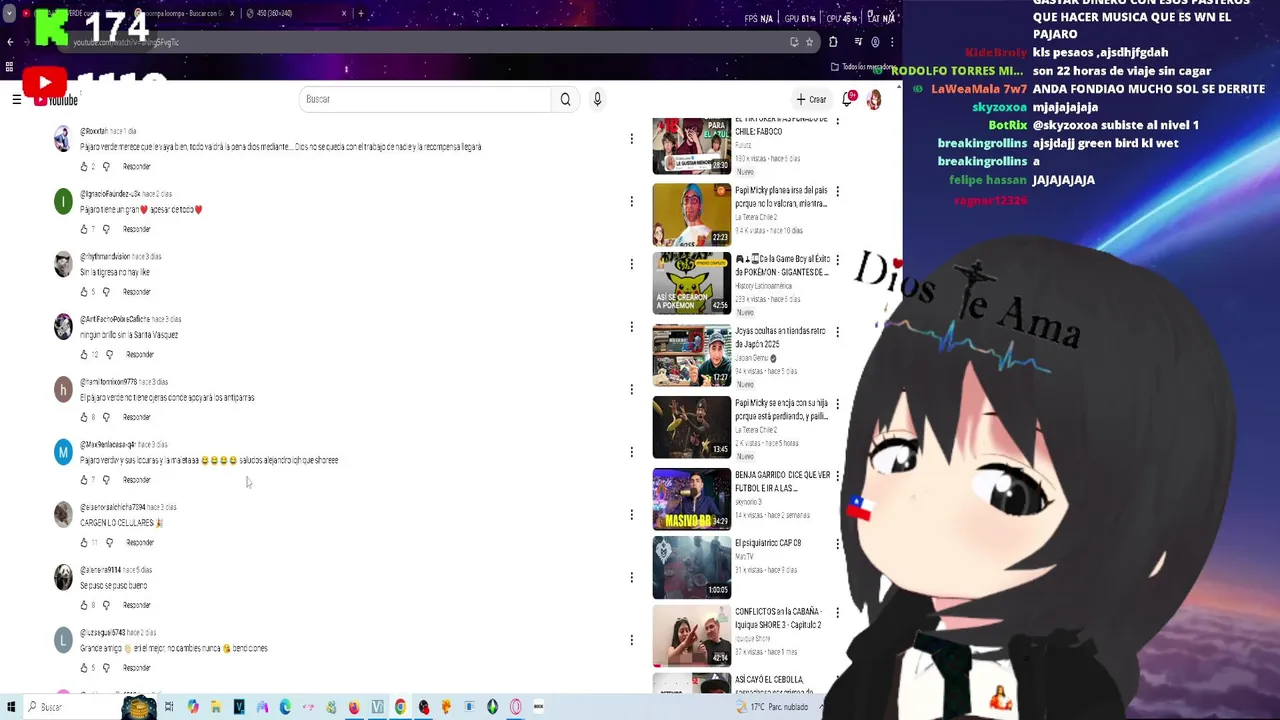Go back with browser back arrow
Viewport: 1280px width, 720px height.
pos(10,42)
